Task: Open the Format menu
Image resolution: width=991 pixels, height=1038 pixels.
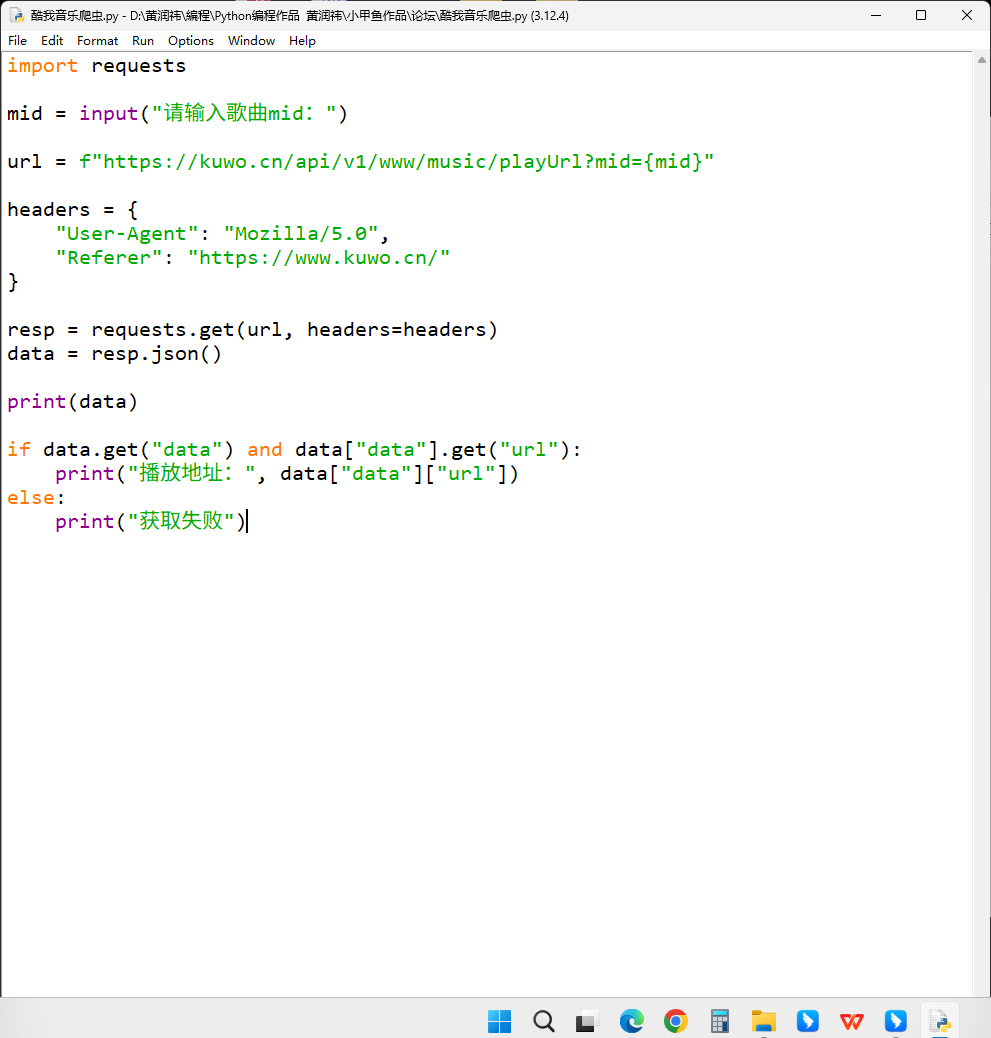Action: (97, 41)
